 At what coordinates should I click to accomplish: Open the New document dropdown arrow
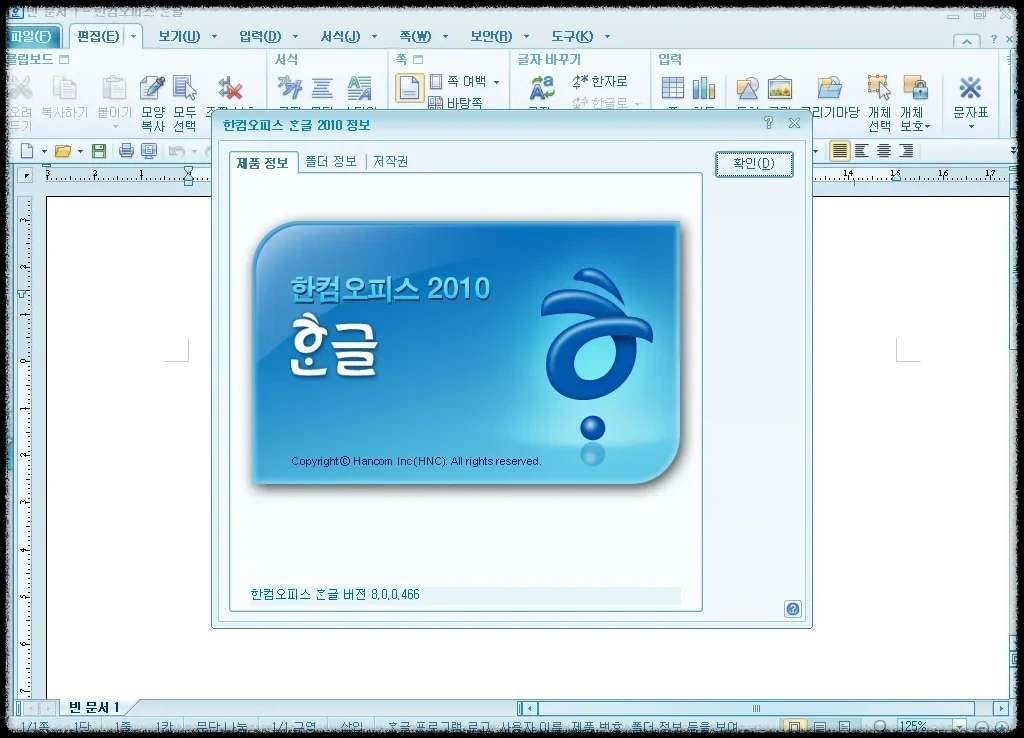[45, 150]
